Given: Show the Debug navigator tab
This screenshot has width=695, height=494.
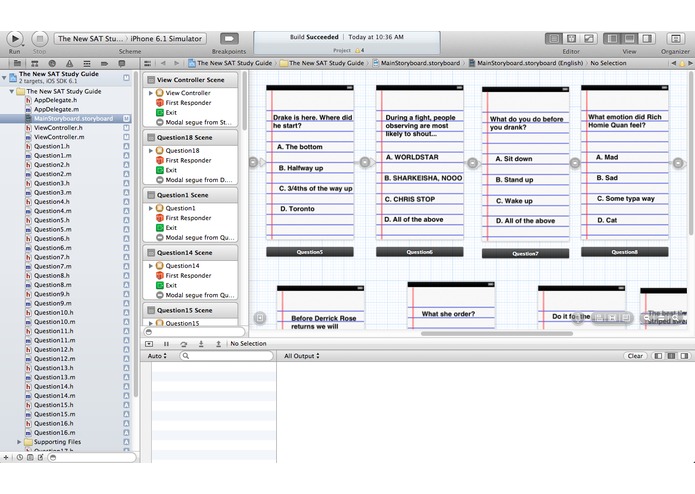Looking at the screenshot, I should click(x=87, y=63).
